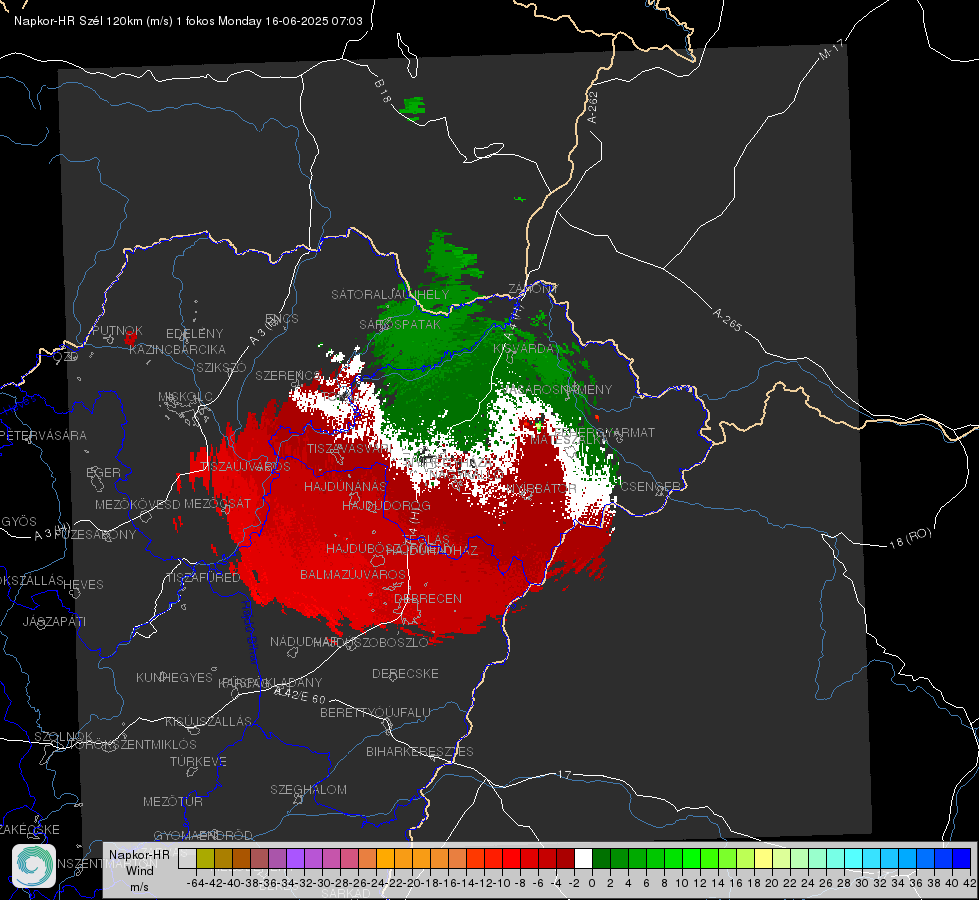979x900 pixels.
Task: Click the SZEGHALOM label
Action: 308,789
